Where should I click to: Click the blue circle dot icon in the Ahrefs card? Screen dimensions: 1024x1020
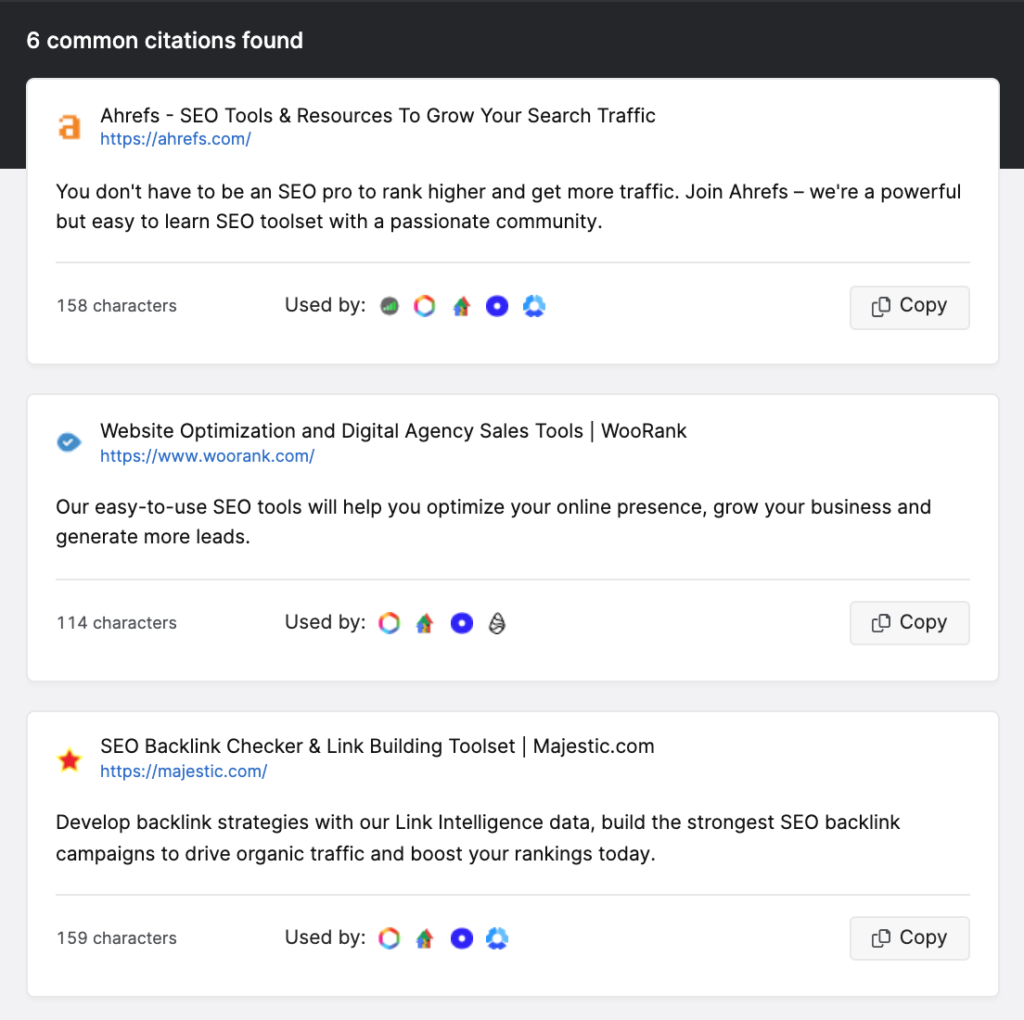pos(497,306)
